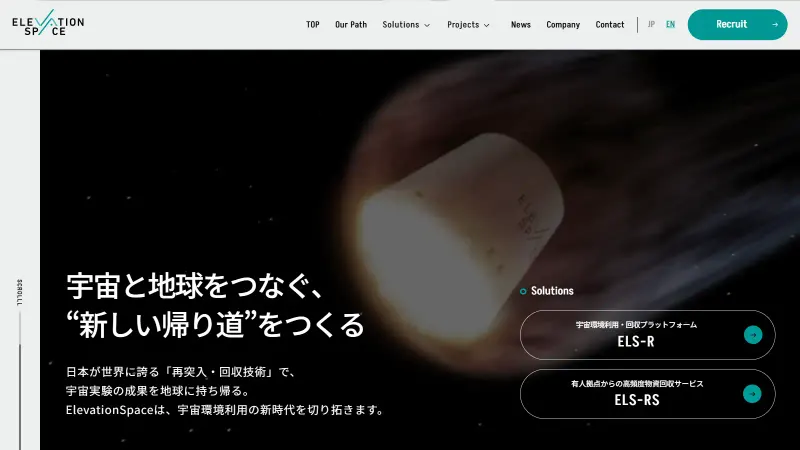Switch language to EN
Screen dimensions: 800x450
click(x=670, y=24)
